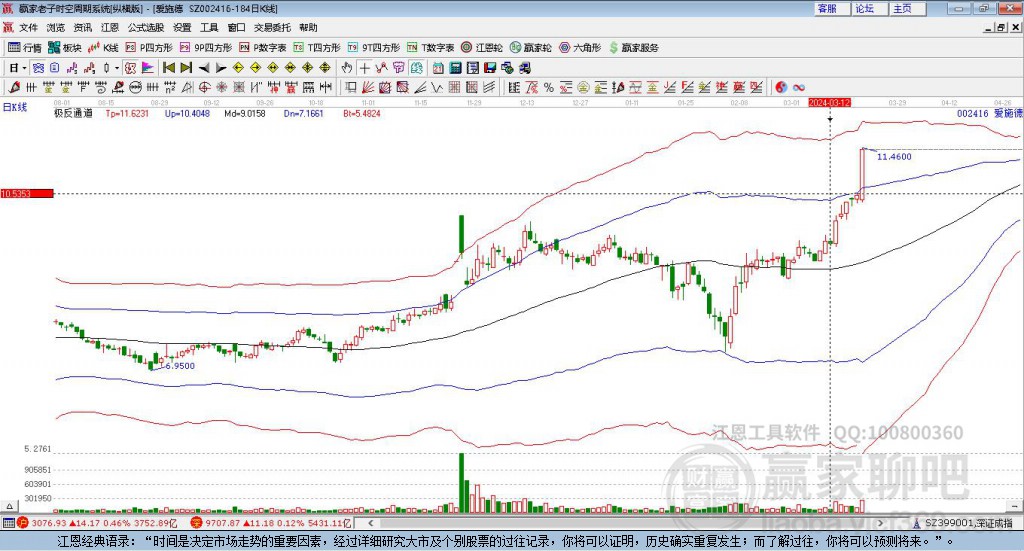The image size is (1024, 551).
Task: Click the blue infinity loop icon
Action: coord(799,87)
